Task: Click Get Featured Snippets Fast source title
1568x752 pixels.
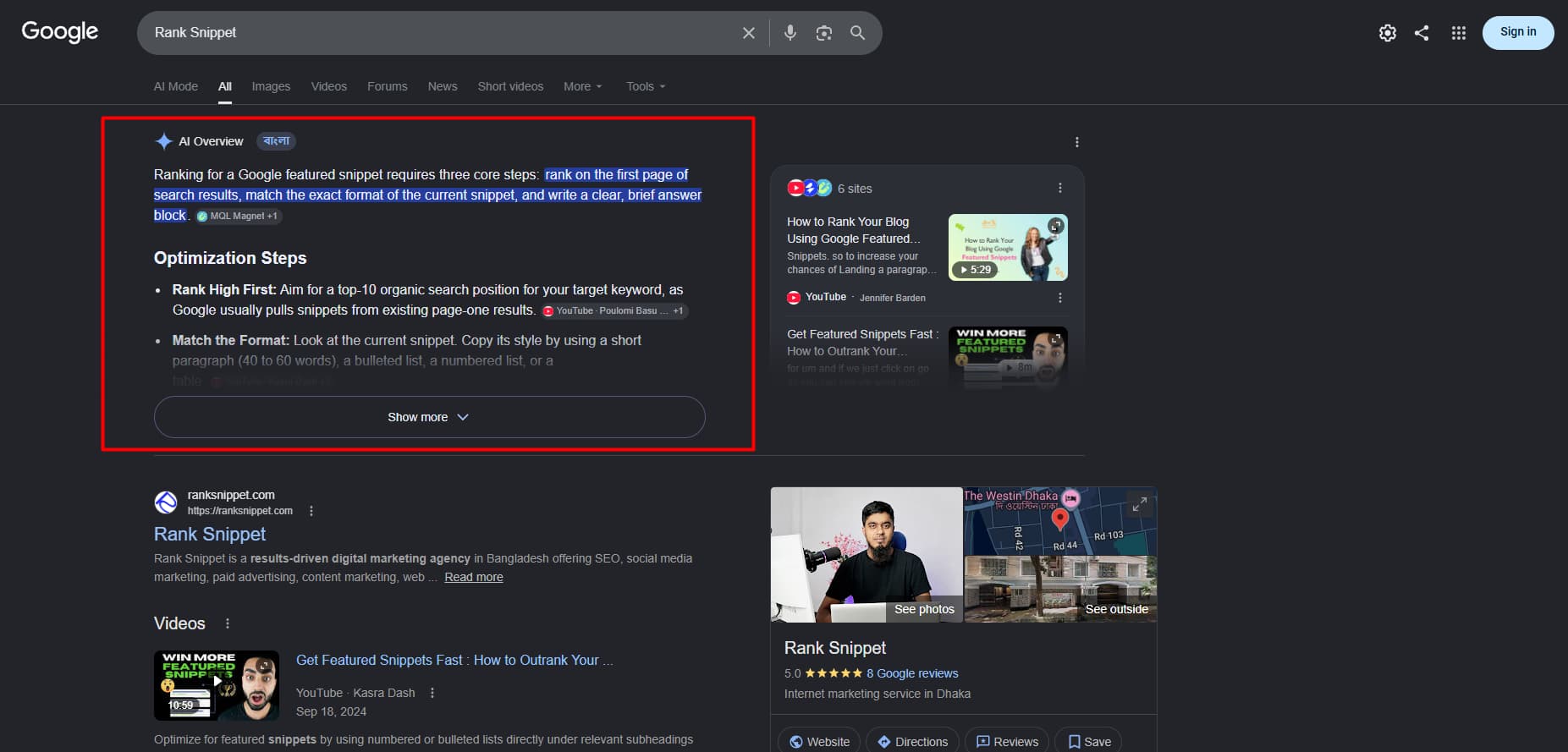Action: [861, 343]
